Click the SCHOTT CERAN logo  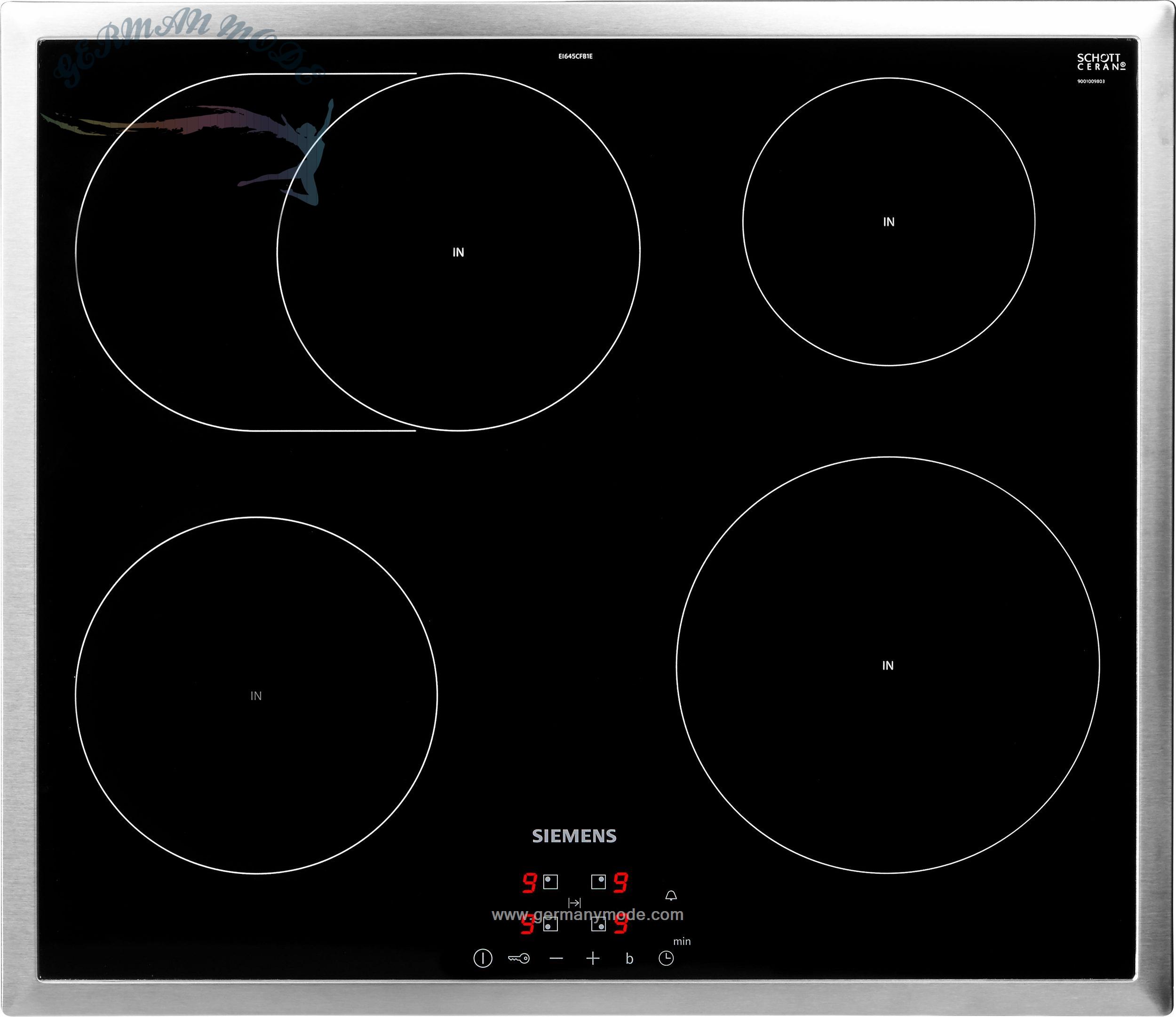click(1102, 62)
